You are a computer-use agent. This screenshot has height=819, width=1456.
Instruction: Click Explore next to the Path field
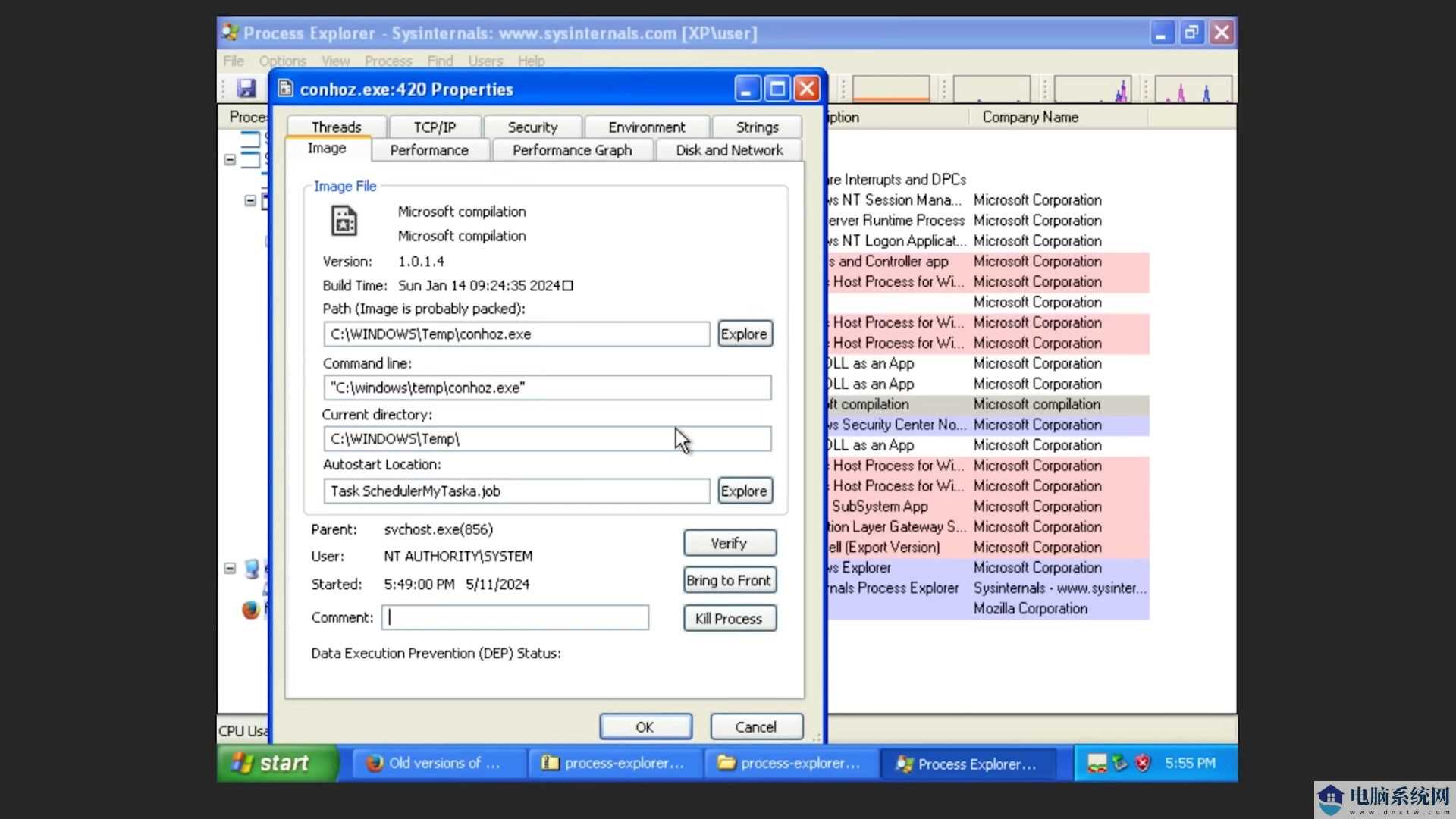pos(744,334)
